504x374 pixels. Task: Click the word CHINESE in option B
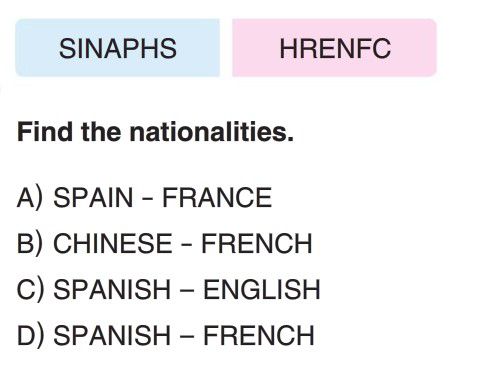113,243
